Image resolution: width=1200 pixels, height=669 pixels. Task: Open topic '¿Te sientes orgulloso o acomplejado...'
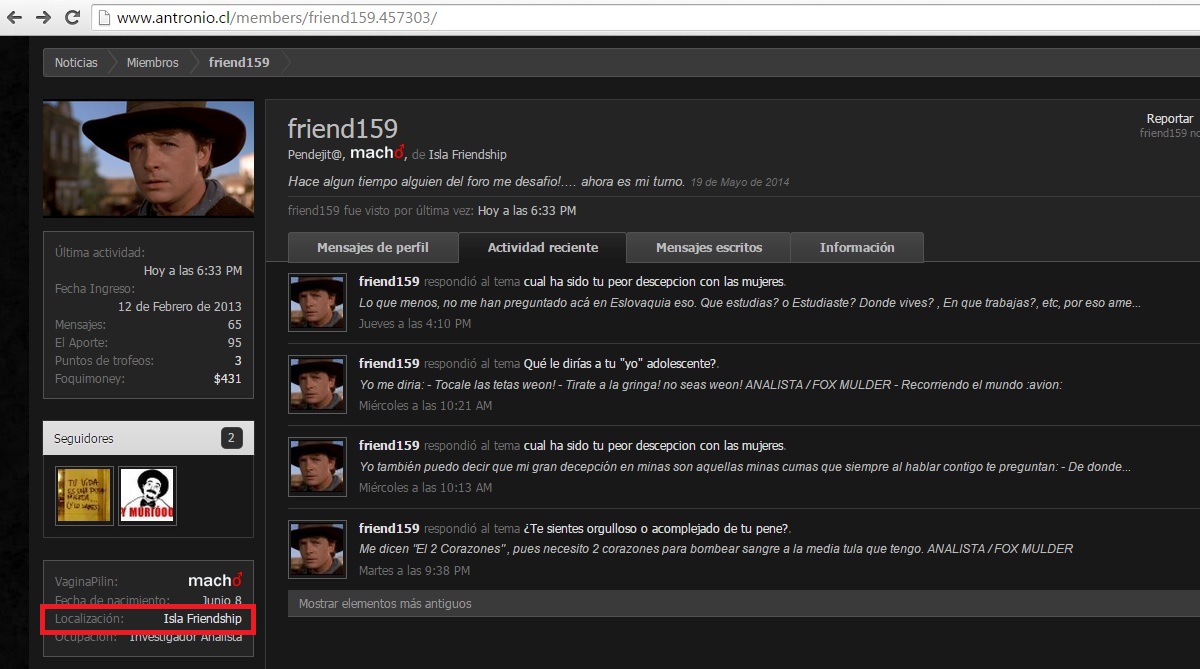(x=657, y=528)
